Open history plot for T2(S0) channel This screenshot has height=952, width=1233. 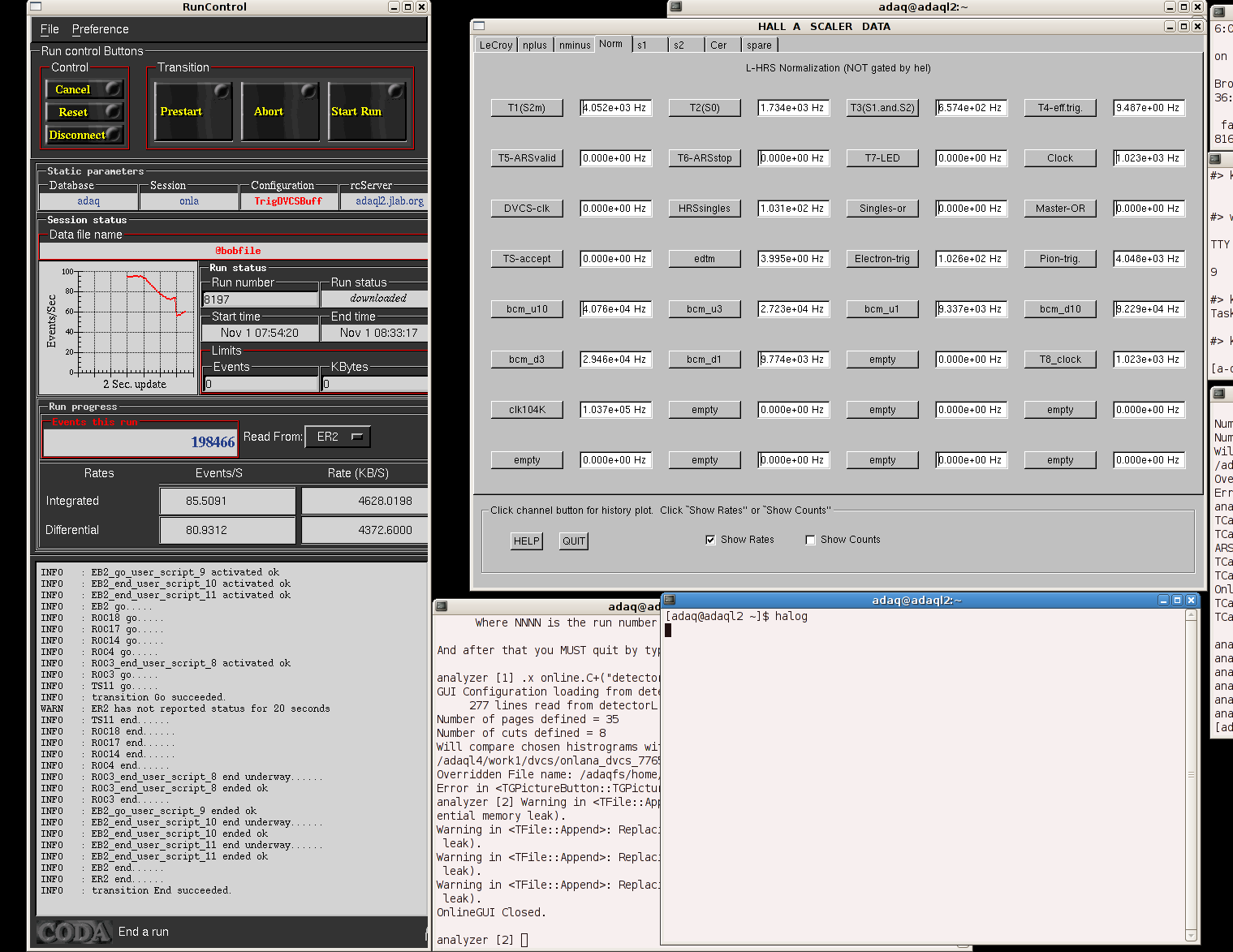[x=705, y=108]
